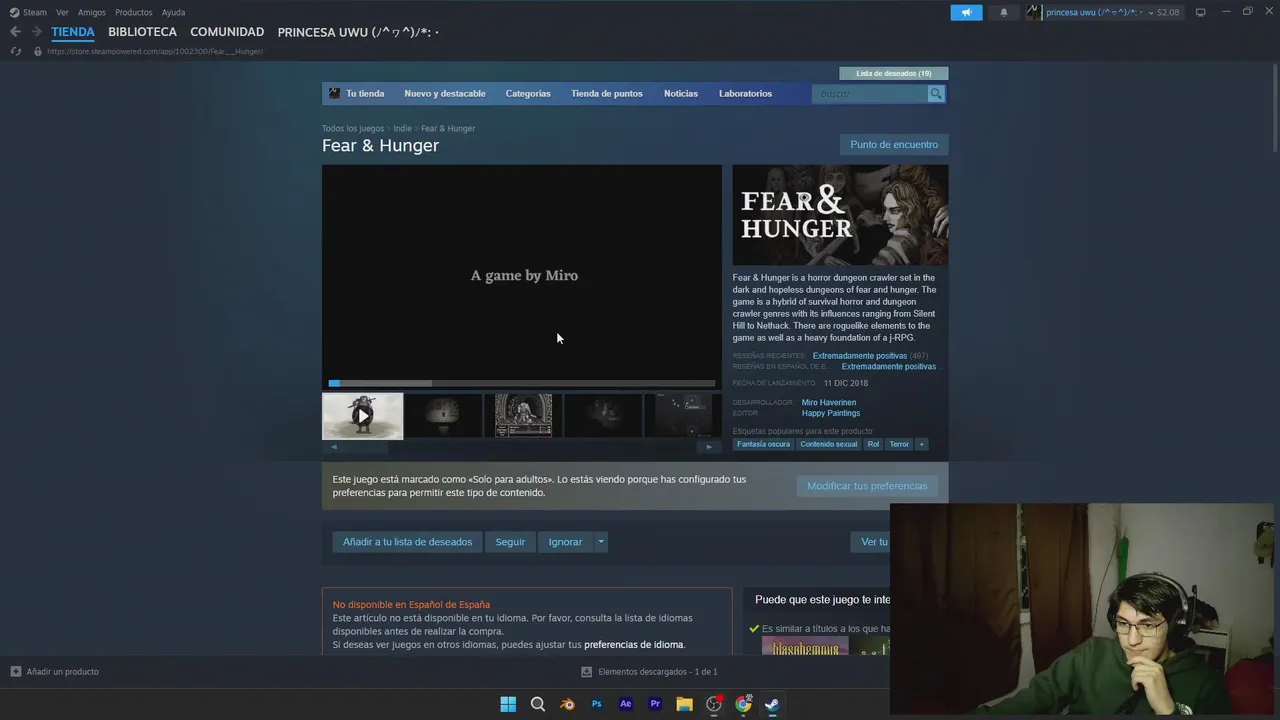Launch Blender from the taskbar
The height and width of the screenshot is (720, 1280).
coord(567,704)
